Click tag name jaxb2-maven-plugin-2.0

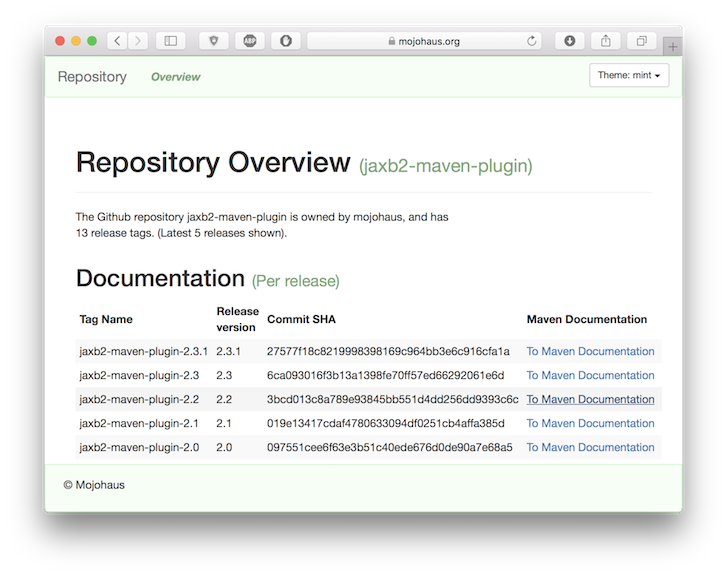[139, 448]
